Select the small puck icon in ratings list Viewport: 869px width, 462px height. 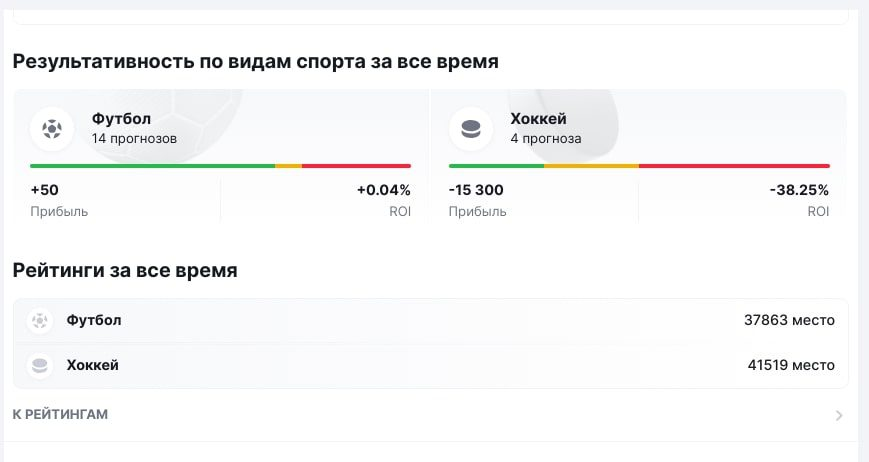click(x=40, y=366)
